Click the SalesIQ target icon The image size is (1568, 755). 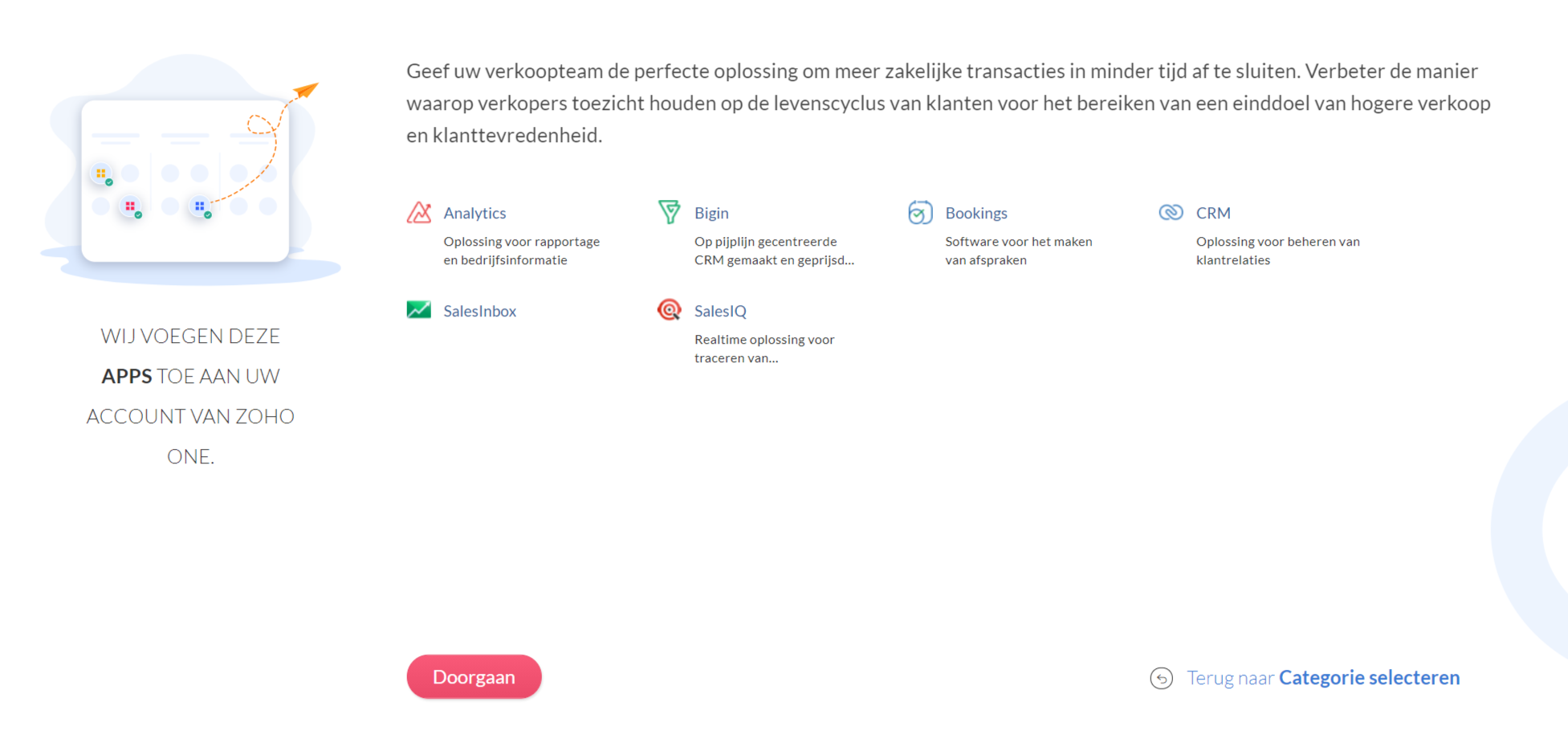pyautogui.click(x=670, y=310)
